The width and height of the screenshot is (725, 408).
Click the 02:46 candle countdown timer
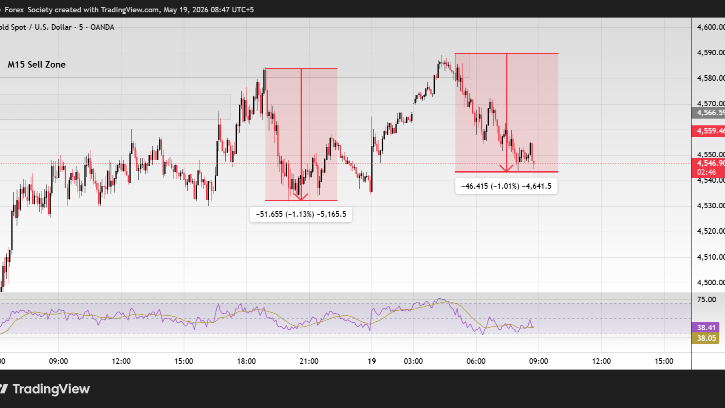point(707,172)
